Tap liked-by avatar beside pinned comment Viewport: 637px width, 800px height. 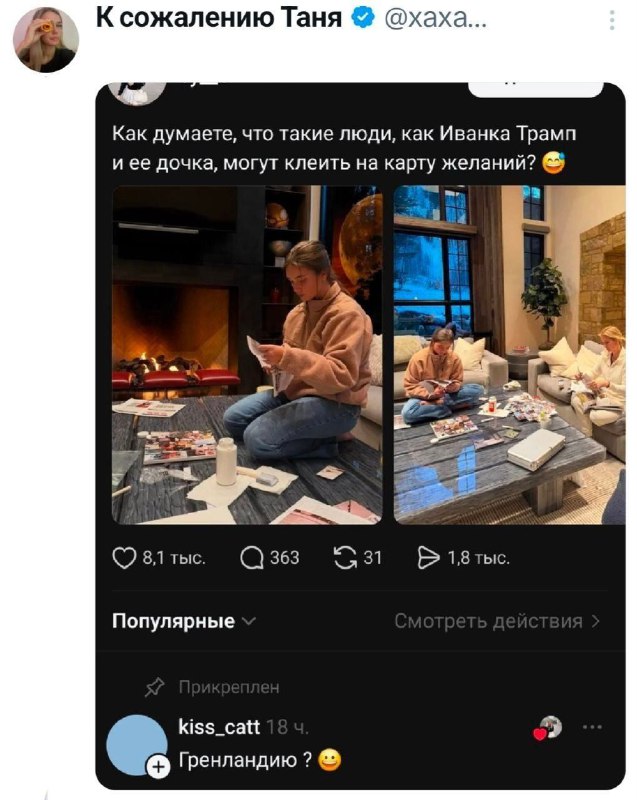pos(548,729)
